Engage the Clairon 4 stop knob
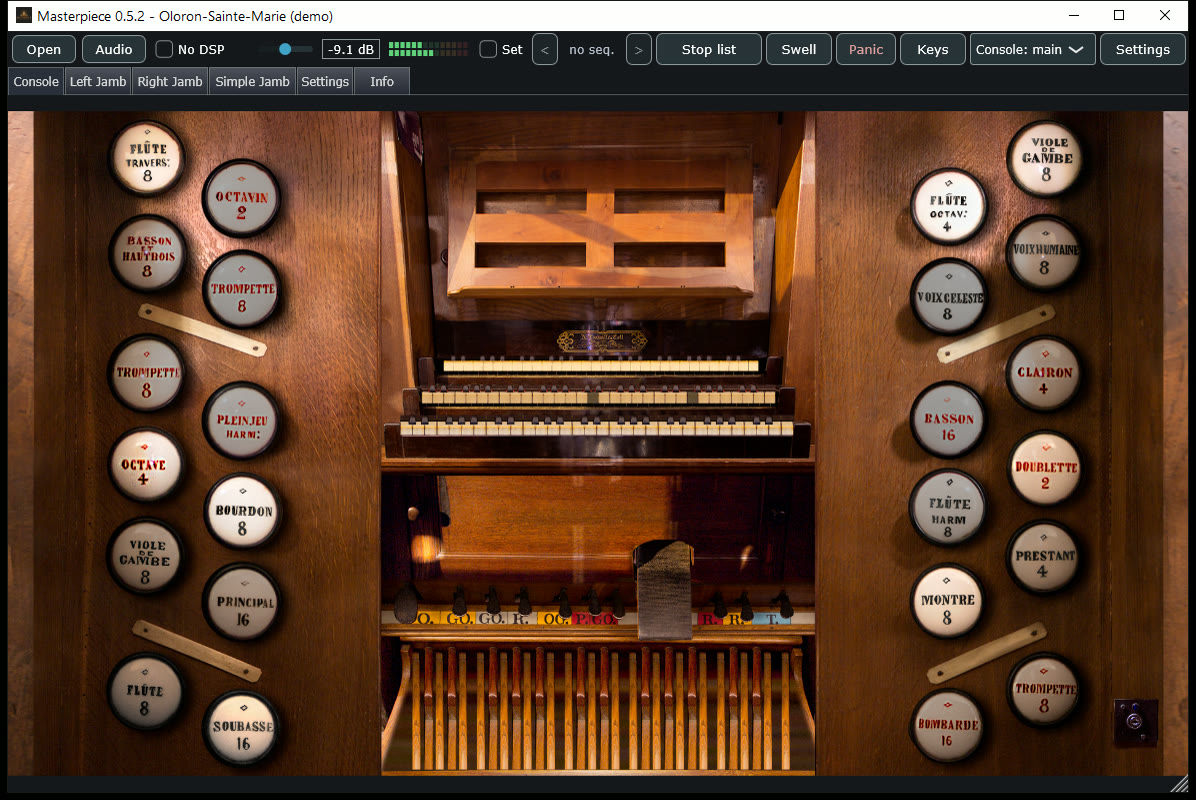 pyautogui.click(x=1043, y=374)
